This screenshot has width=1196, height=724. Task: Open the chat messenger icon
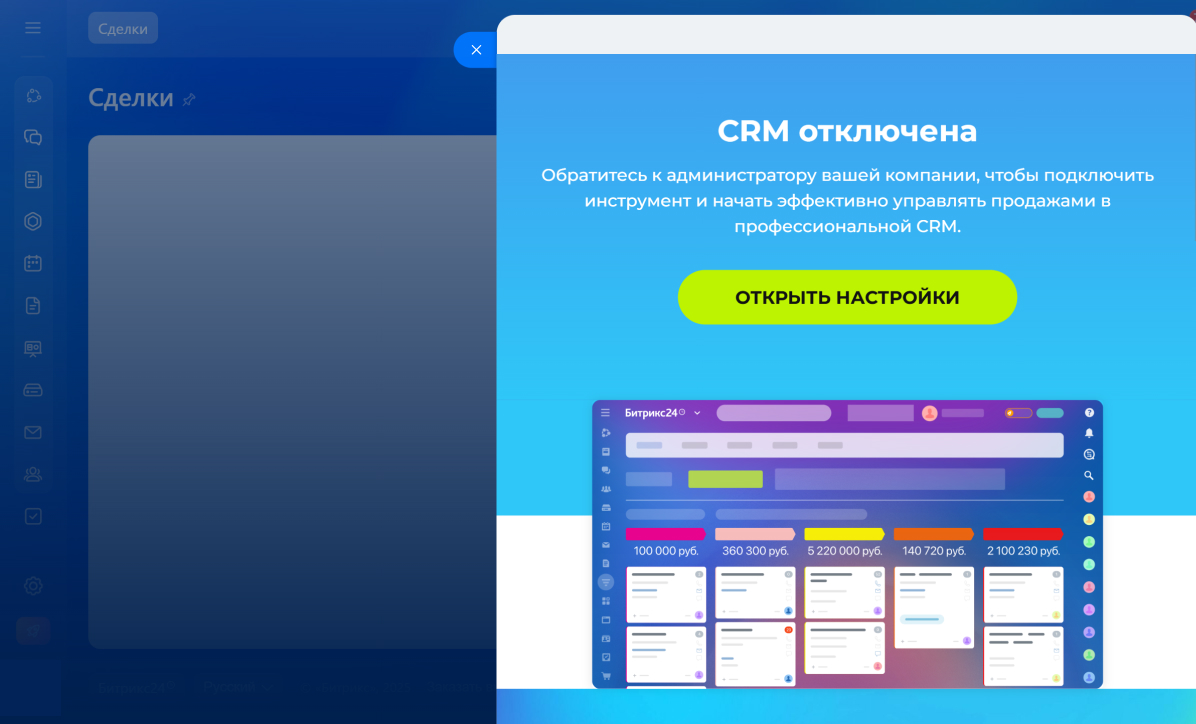pos(33,137)
